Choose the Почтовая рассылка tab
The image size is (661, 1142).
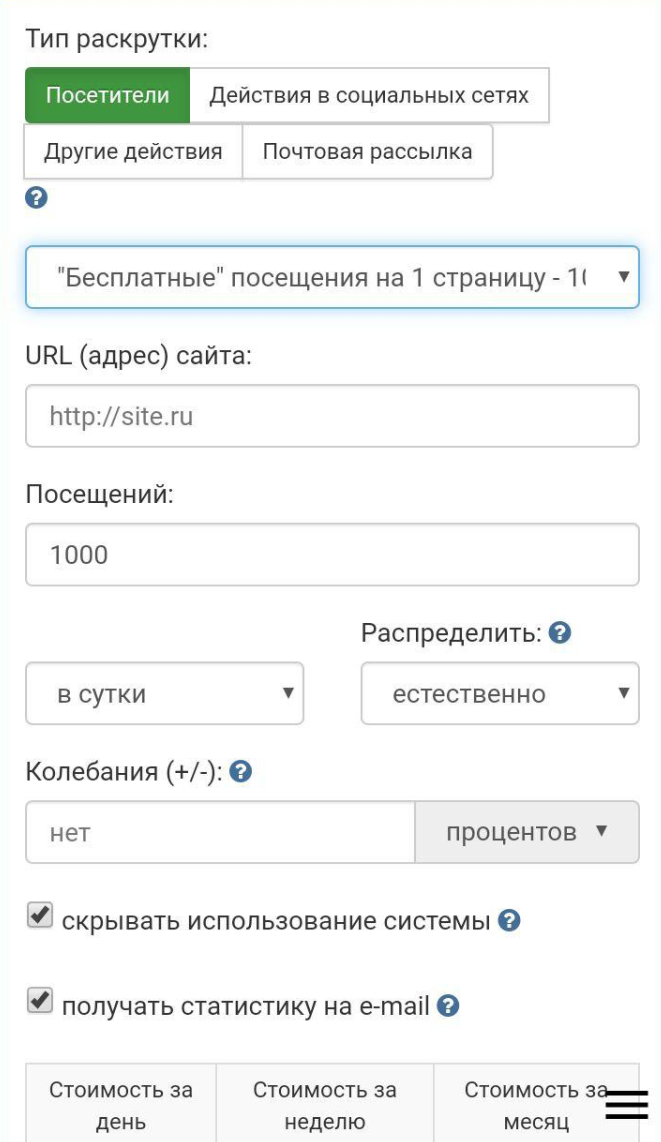pos(367,152)
